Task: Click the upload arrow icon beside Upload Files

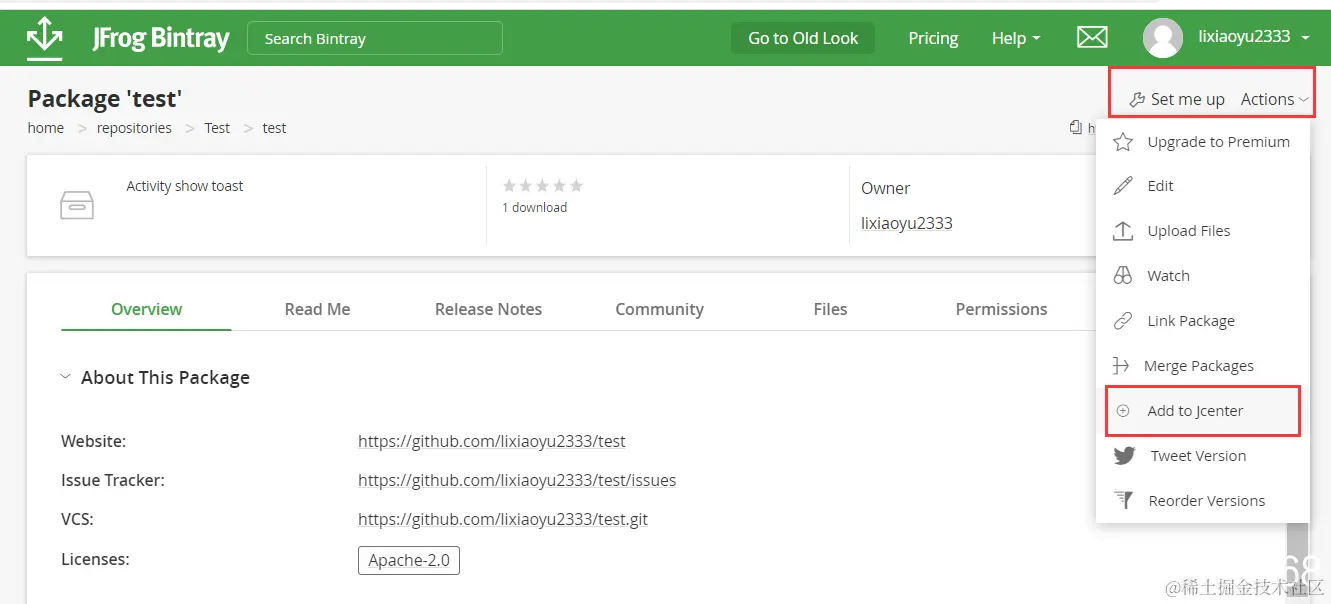Action: 1123,231
